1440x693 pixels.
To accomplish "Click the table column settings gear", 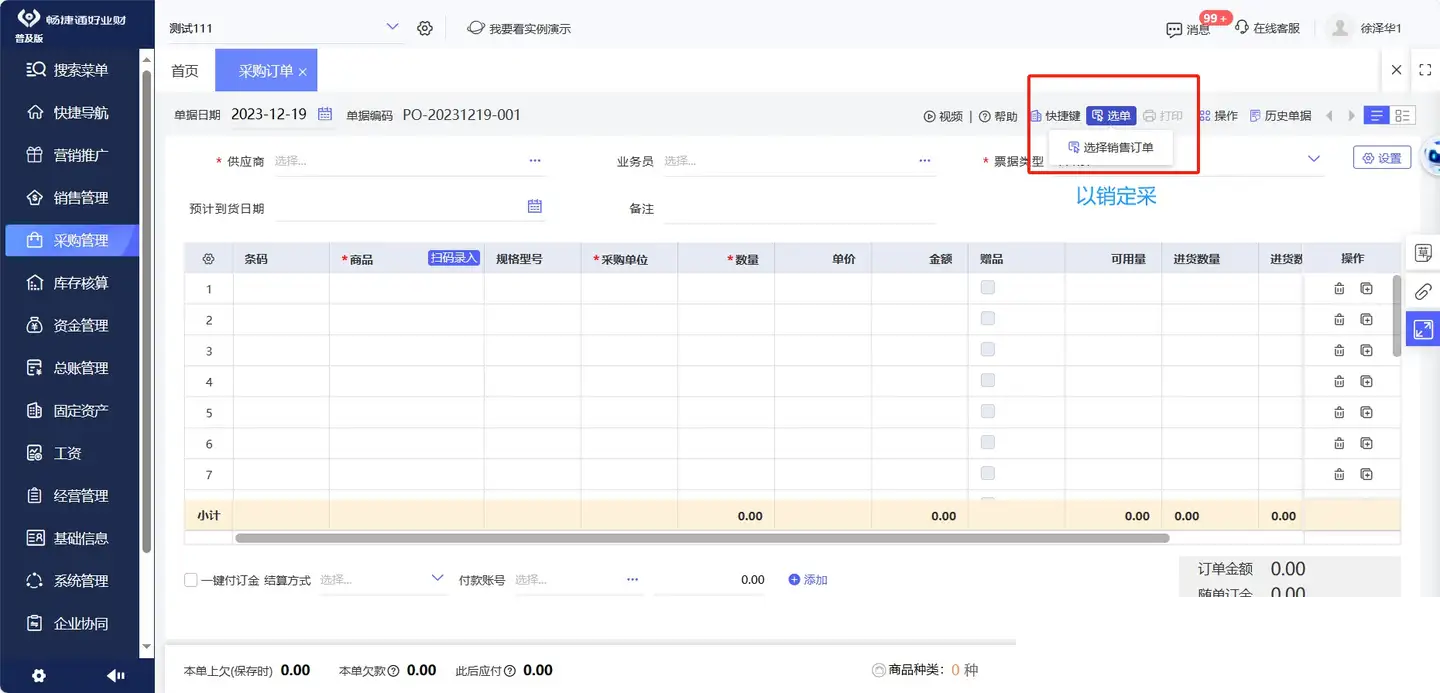I will 208,259.
